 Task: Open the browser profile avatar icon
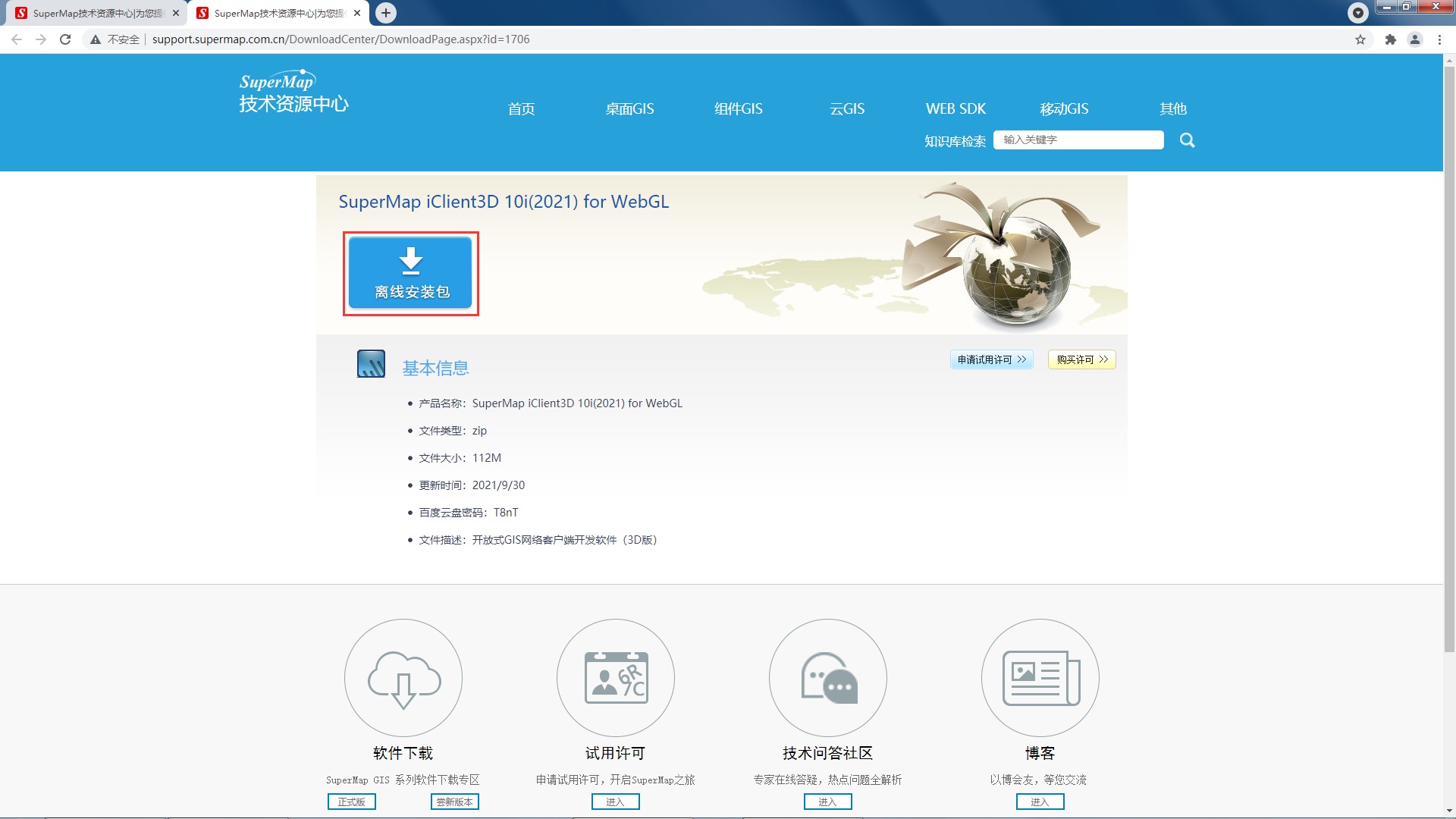pyautogui.click(x=1415, y=39)
